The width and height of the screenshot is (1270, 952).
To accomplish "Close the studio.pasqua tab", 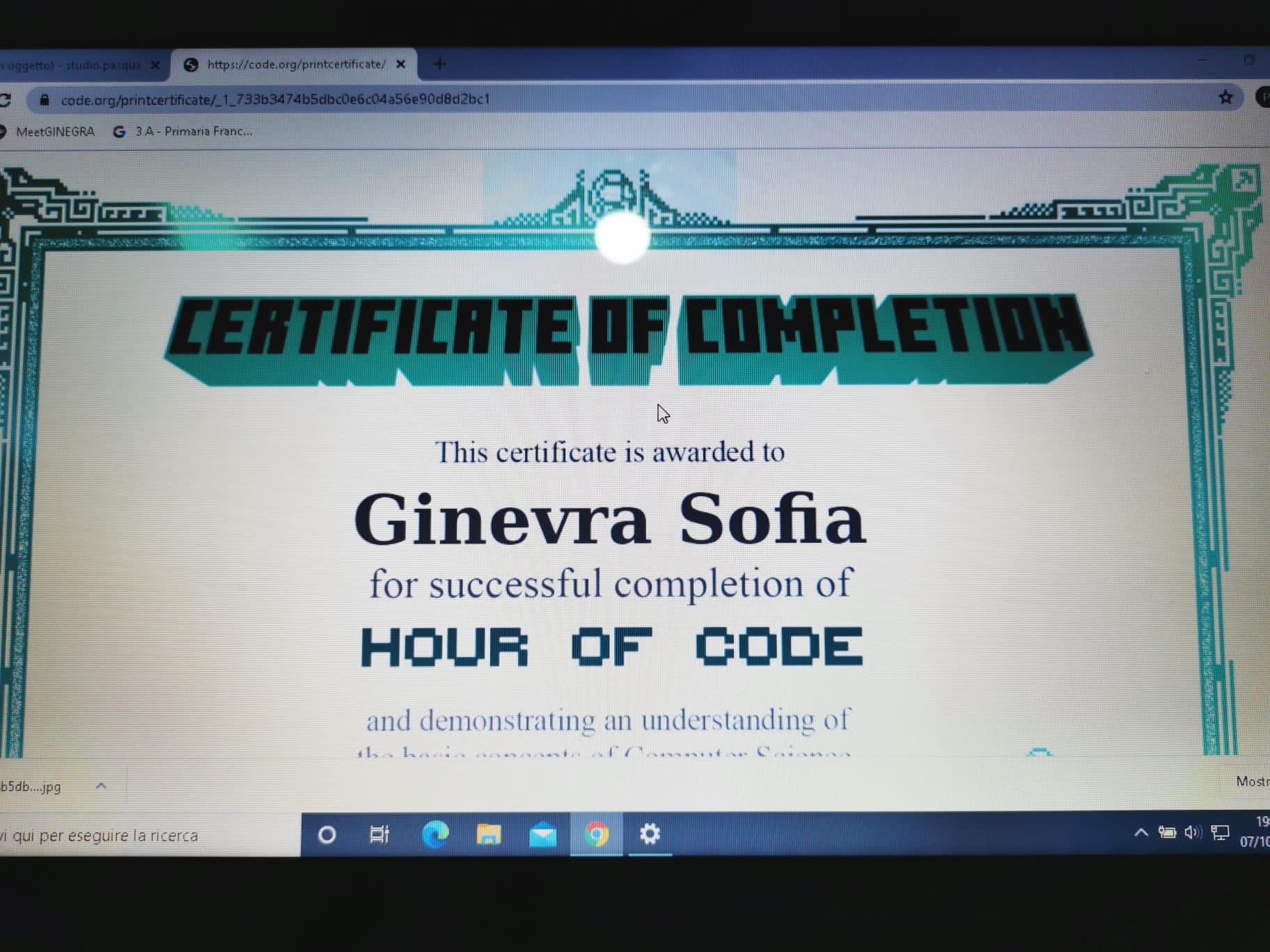I will pyautogui.click(x=155, y=65).
